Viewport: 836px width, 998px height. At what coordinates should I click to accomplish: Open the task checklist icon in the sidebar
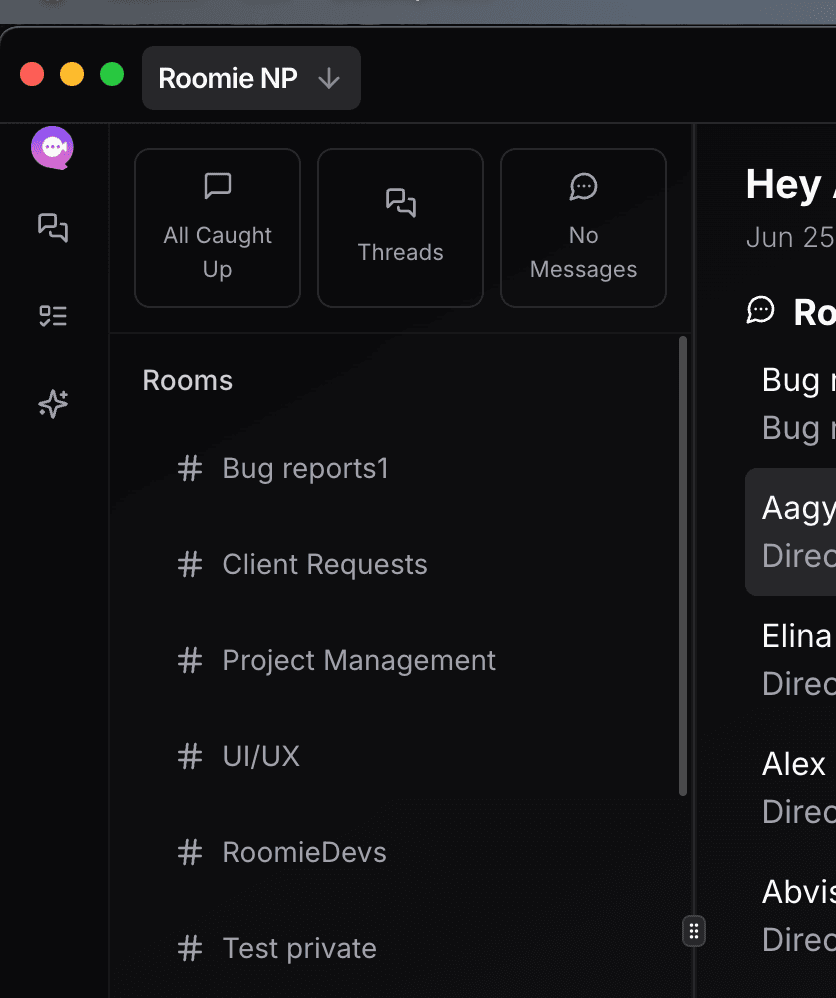(53, 316)
